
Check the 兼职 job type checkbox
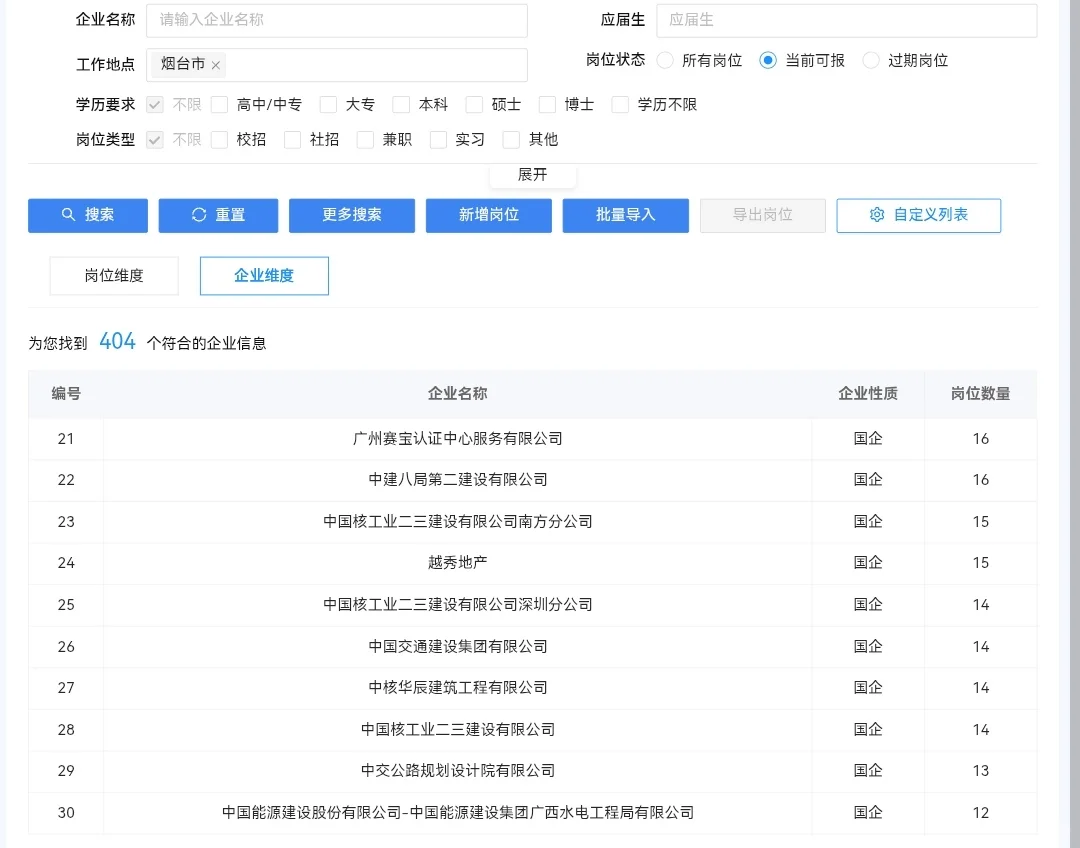point(366,140)
